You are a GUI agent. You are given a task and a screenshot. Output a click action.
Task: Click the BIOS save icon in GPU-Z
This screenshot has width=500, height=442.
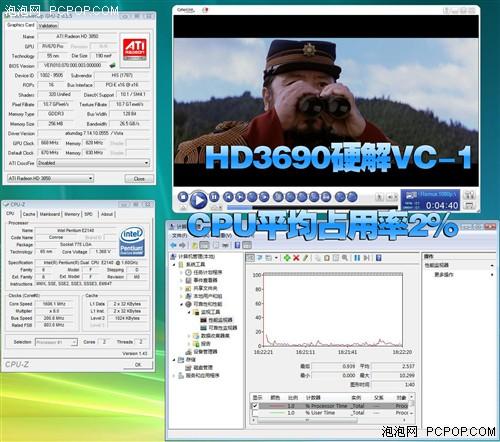point(113,65)
